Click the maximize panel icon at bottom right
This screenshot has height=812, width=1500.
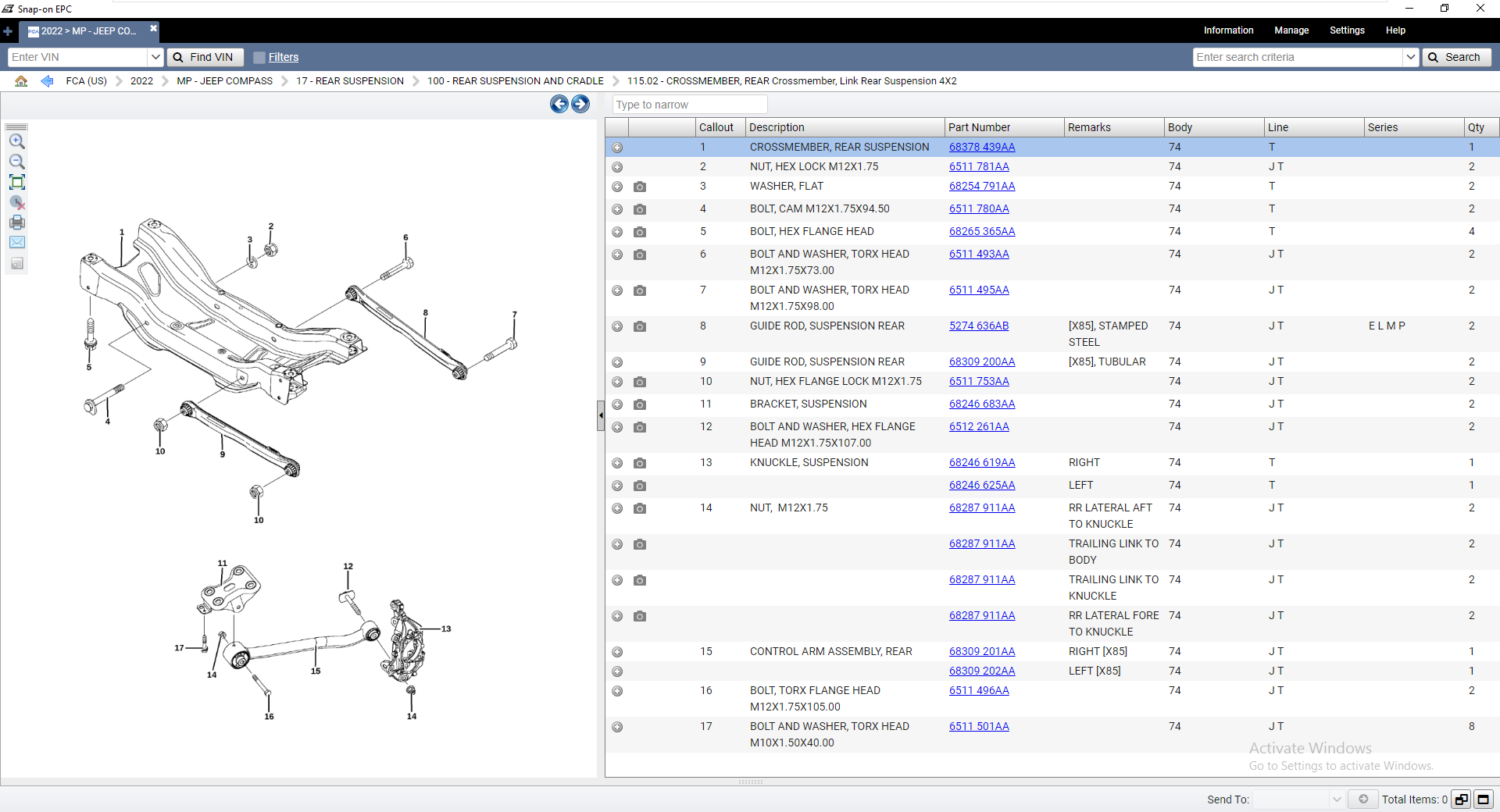coord(1484,799)
